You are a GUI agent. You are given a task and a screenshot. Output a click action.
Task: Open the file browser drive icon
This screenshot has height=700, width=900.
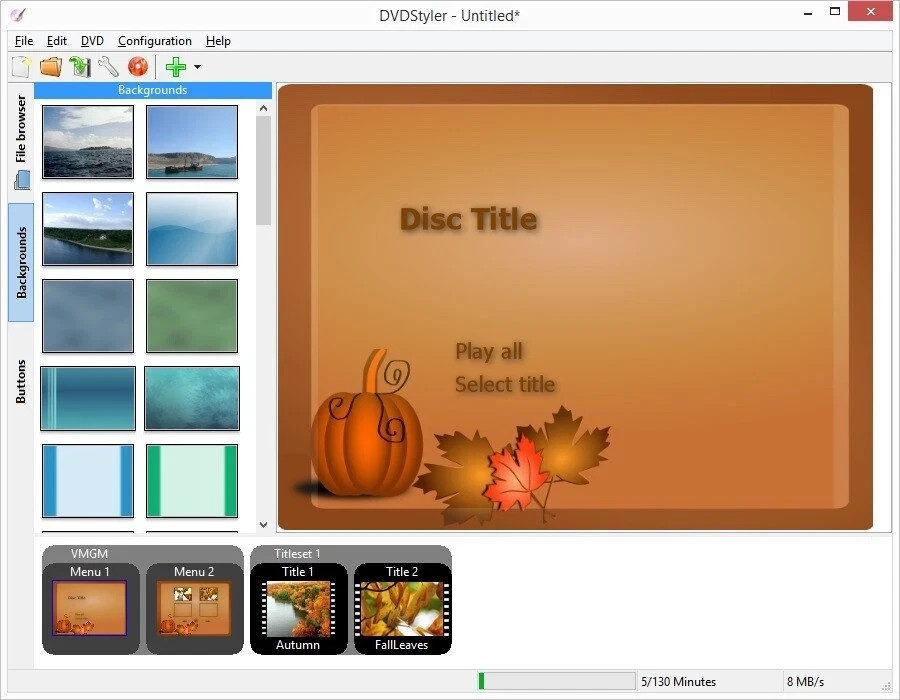point(20,180)
